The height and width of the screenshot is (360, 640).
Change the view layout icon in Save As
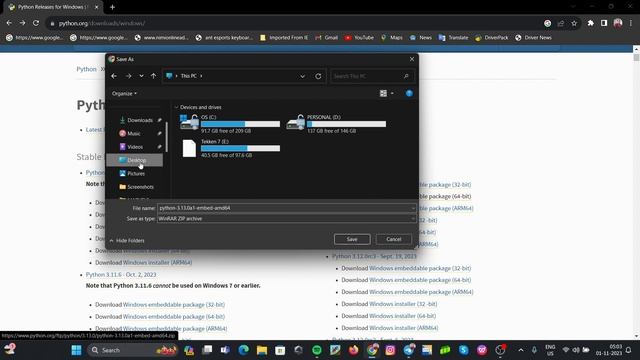(x=383, y=93)
